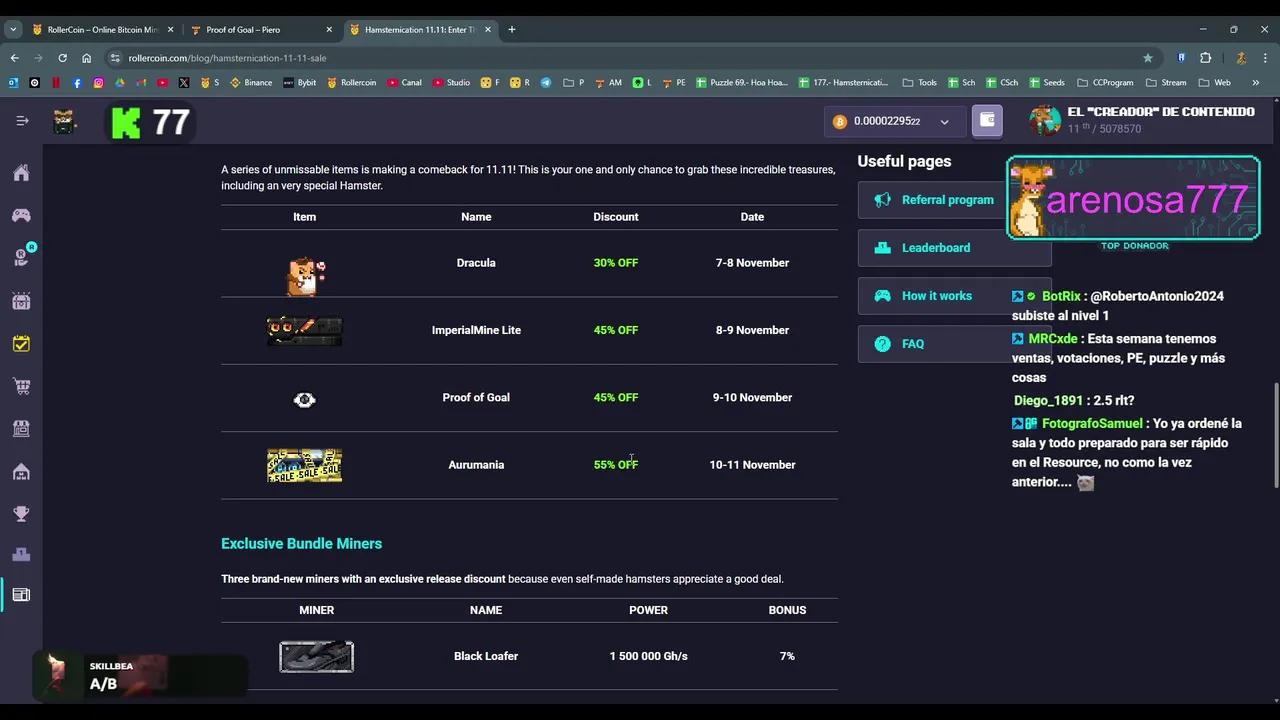This screenshot has width=1280, height=720.
Task: Bookmark this page with the star icon
Action: [x=1147, y=58]
